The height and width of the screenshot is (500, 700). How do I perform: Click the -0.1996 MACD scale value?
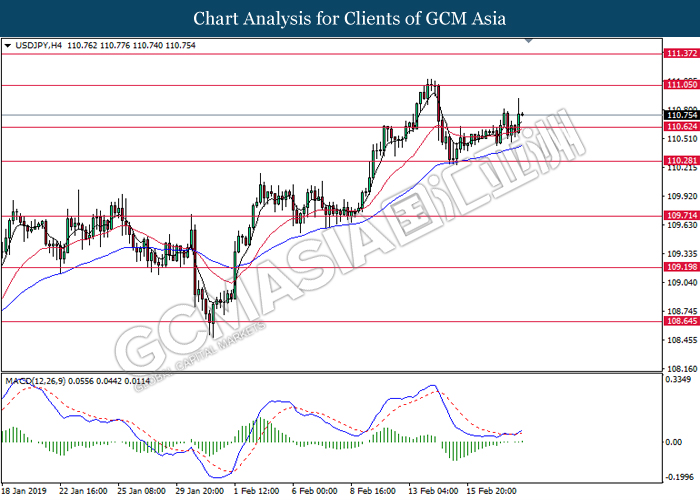679,477
